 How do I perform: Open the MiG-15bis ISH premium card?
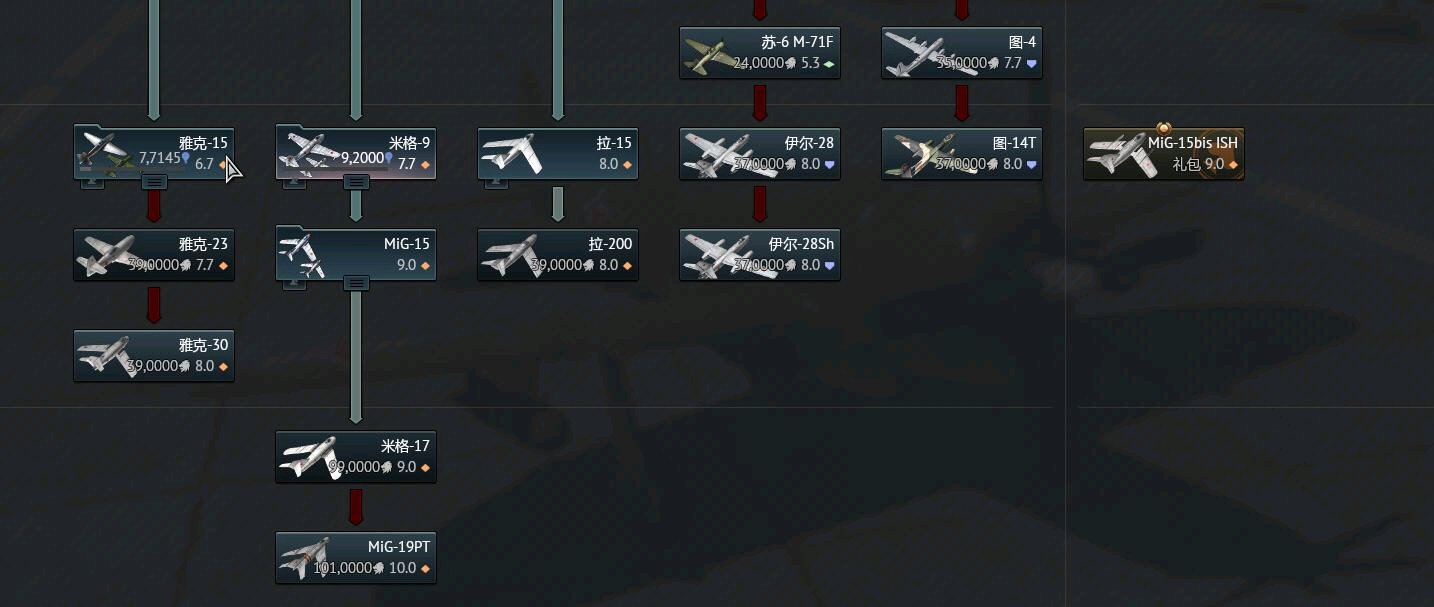[x=1164, y=154]
